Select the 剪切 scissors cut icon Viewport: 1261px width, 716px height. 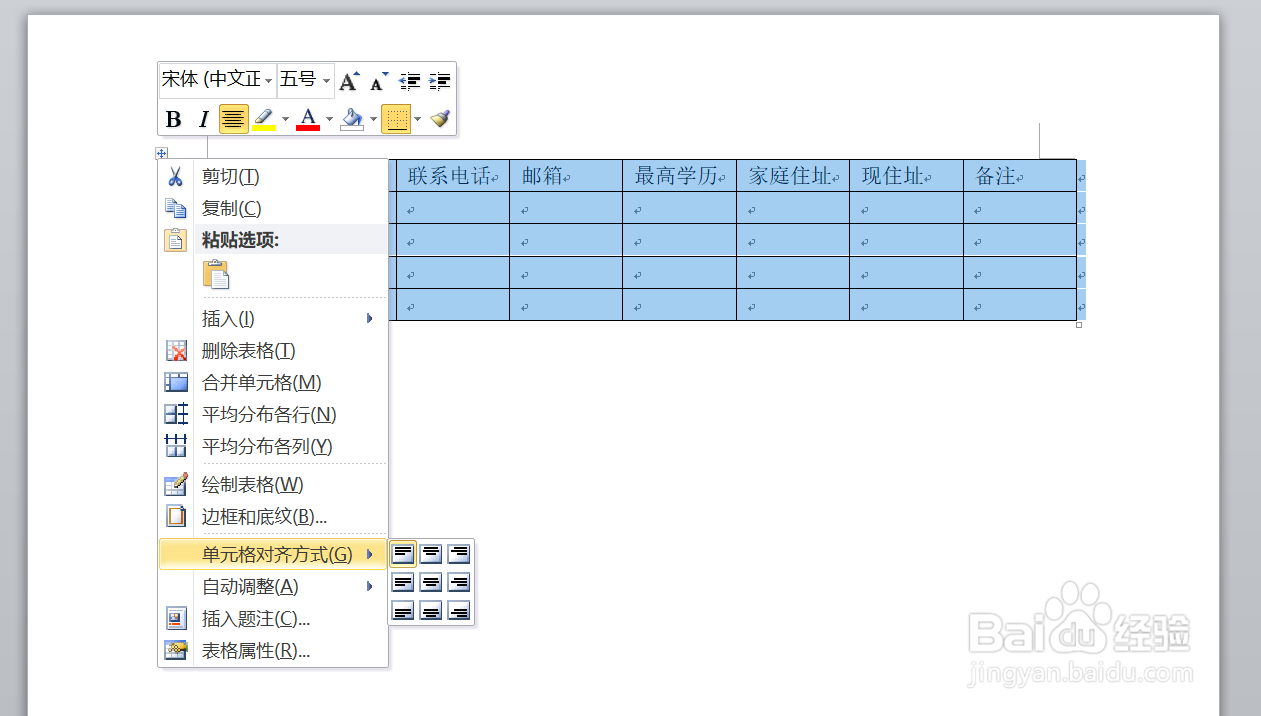(175, 176)
